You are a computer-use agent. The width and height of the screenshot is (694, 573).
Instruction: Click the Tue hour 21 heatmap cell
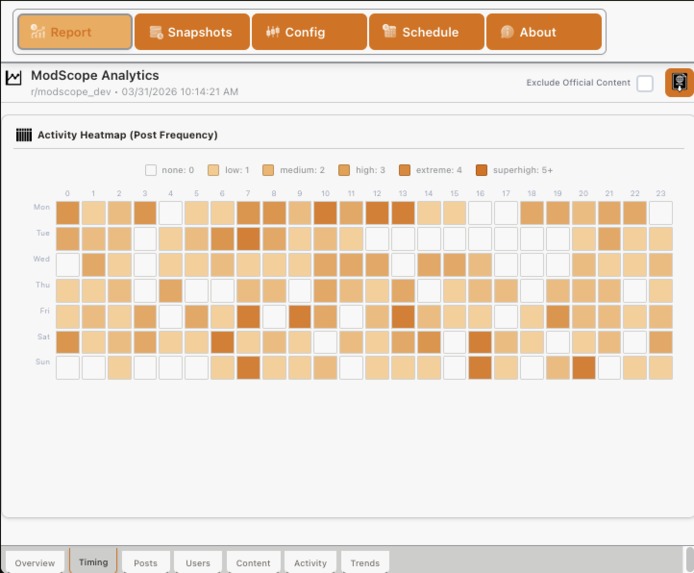tap(609, 239)
